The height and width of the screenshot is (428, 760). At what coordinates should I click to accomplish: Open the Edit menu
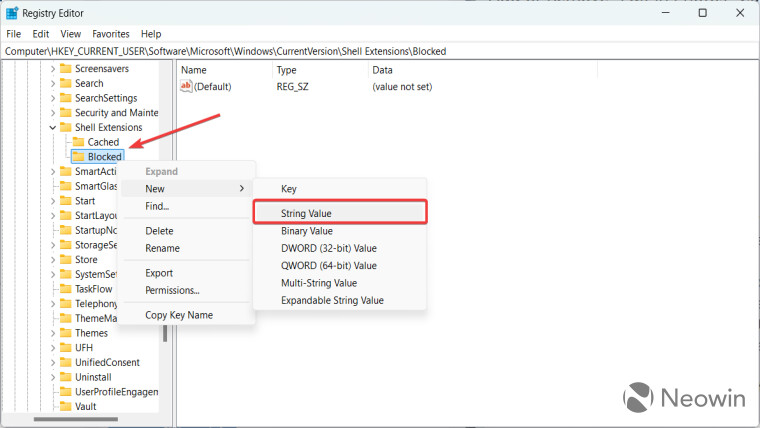pos(41,34)
